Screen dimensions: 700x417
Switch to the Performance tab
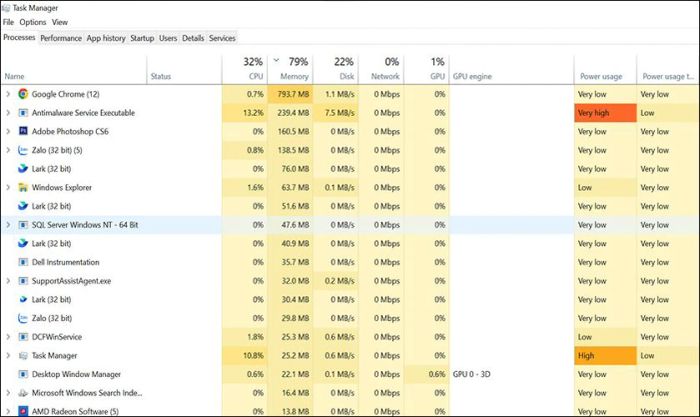[x=60, y=38]
